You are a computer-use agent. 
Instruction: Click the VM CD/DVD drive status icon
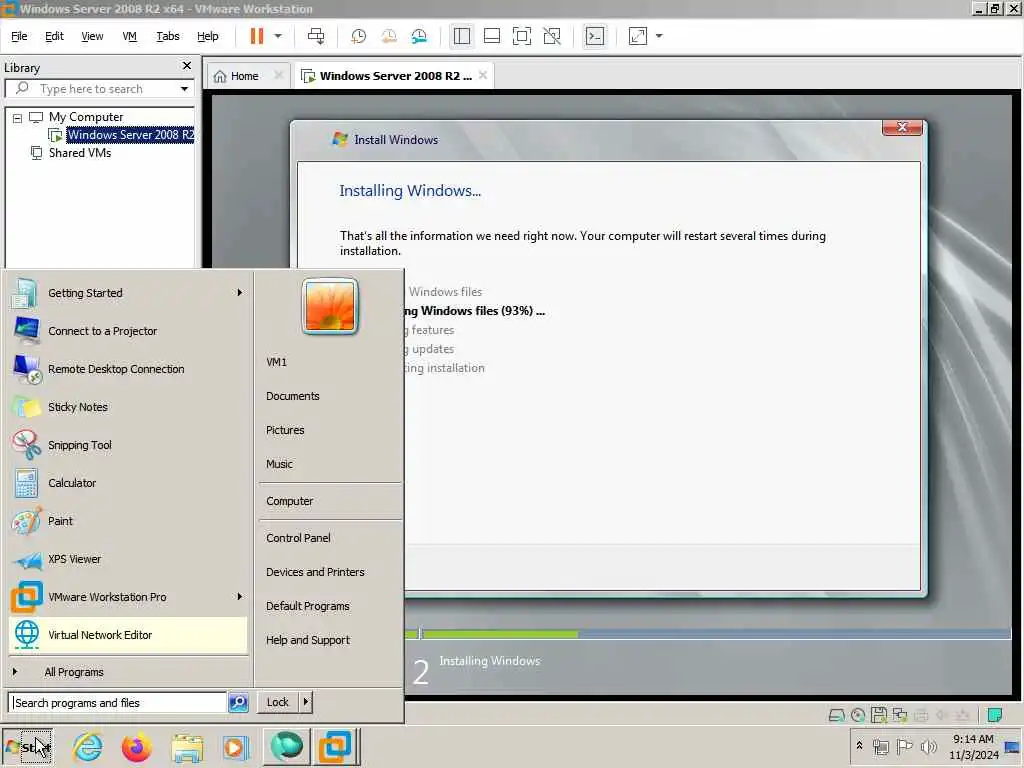pyautogui.click(x=858, y=715)
